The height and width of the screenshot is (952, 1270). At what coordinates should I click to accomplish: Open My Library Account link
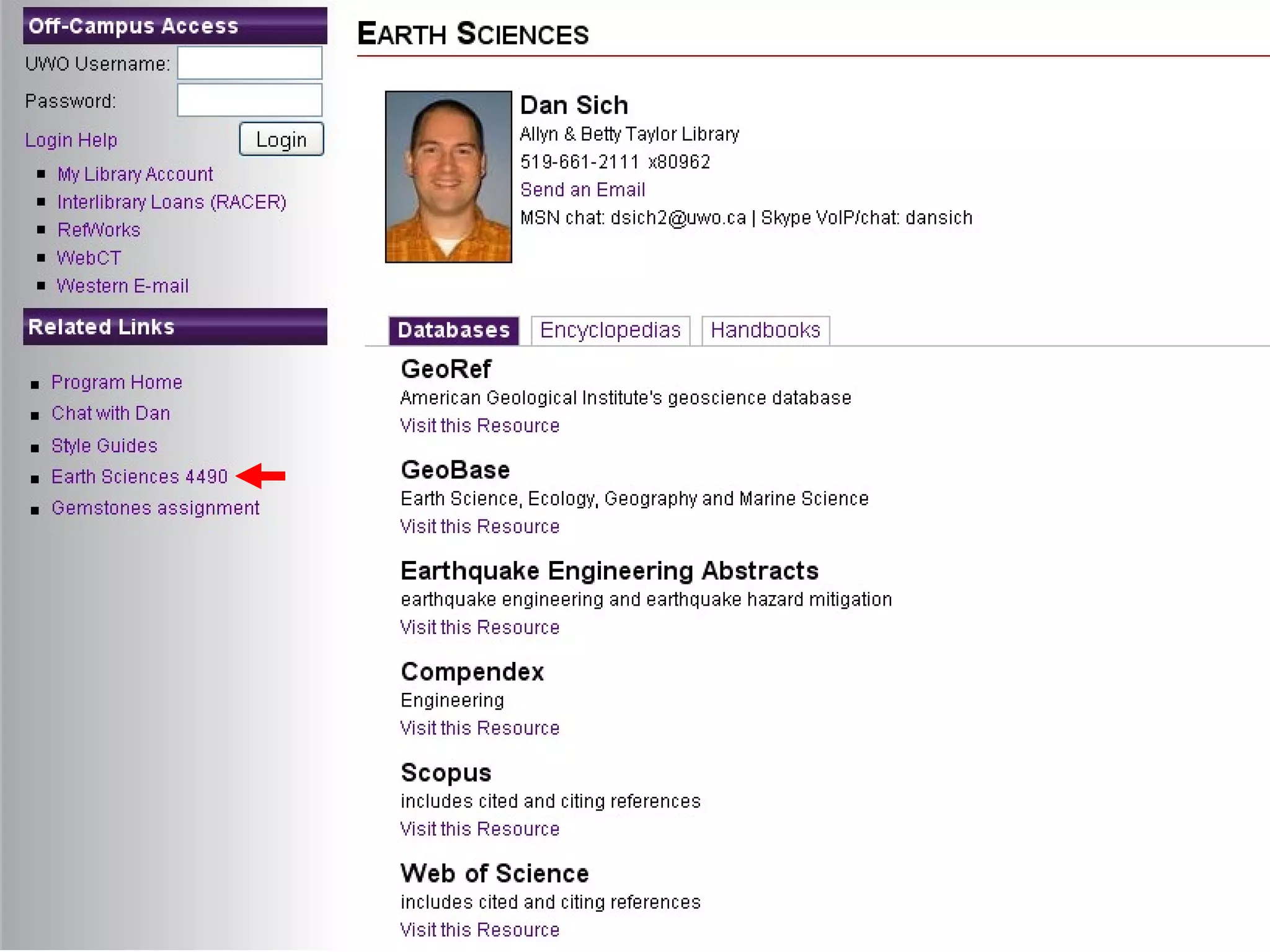[x=135, y=174]
